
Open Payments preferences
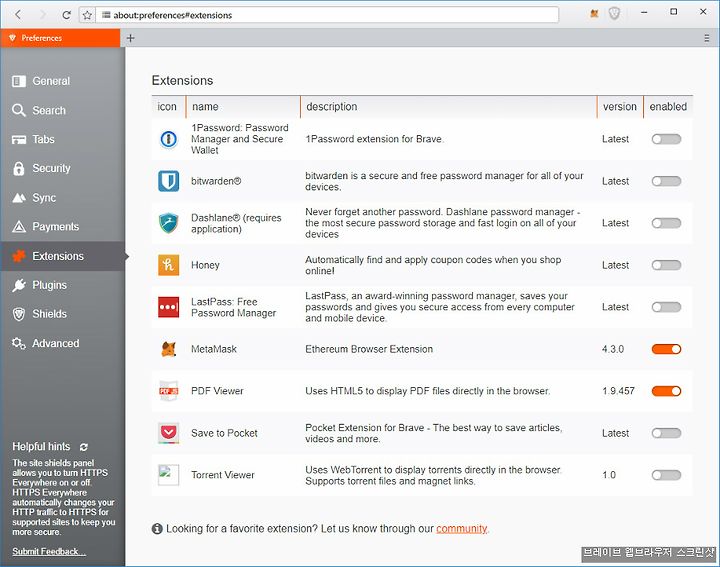point(62,227)
